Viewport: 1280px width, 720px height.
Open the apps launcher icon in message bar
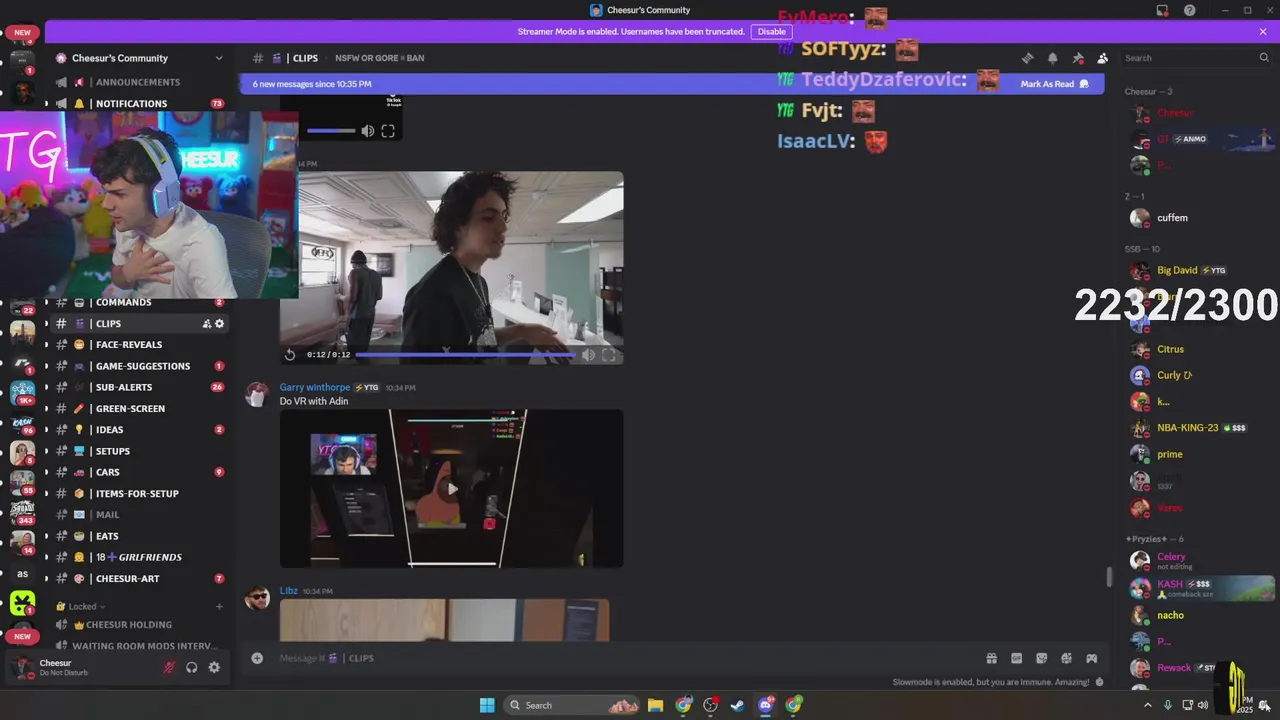click(x=1091, y=658)
